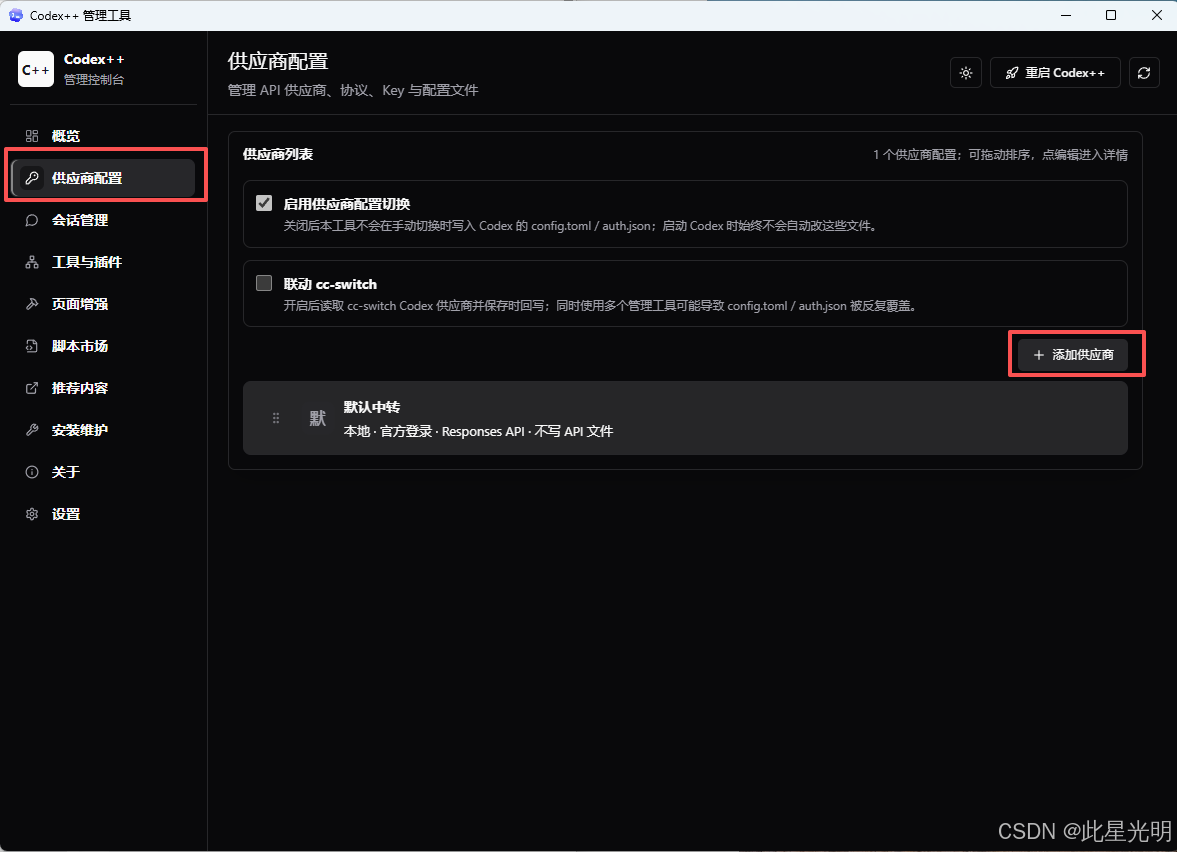Click the 1 个供应商配置 hint text
1177x852 pixels.
(1000, 155)
